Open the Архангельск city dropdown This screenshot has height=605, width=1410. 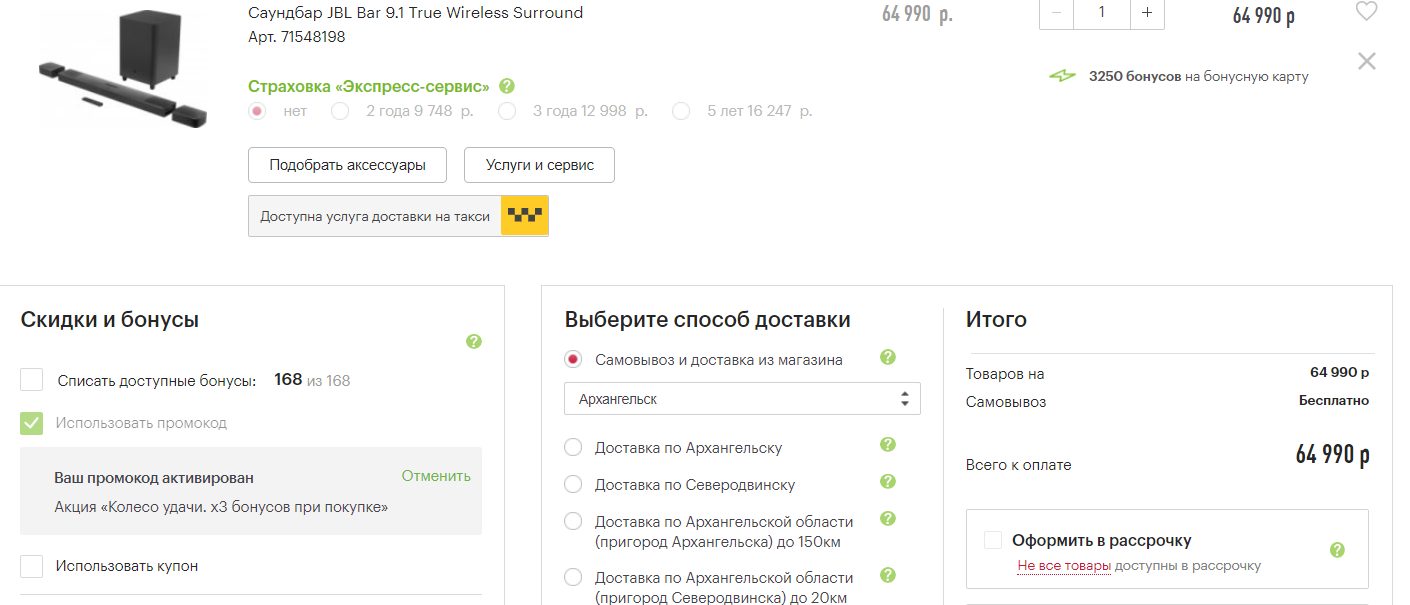[x=742, y=399]
